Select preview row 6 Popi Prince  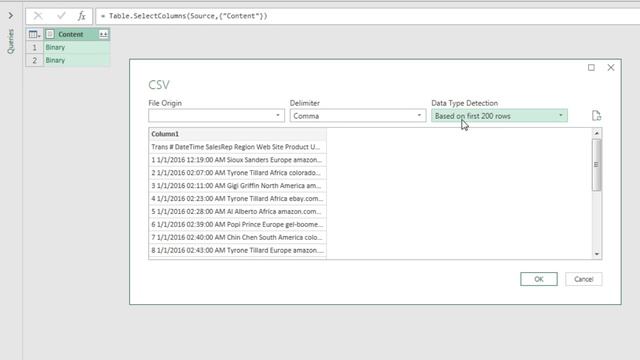coord(237,224)
